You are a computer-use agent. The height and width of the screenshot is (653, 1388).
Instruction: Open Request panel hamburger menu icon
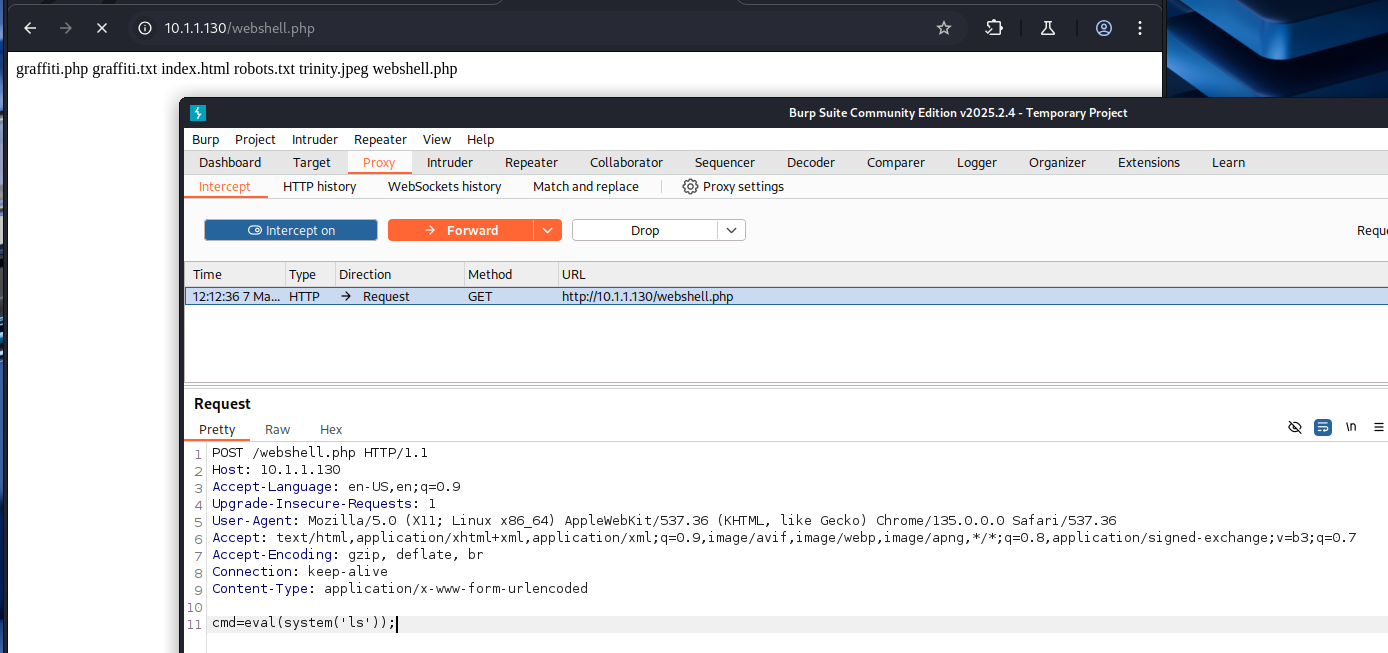[x=1379, y=427]
